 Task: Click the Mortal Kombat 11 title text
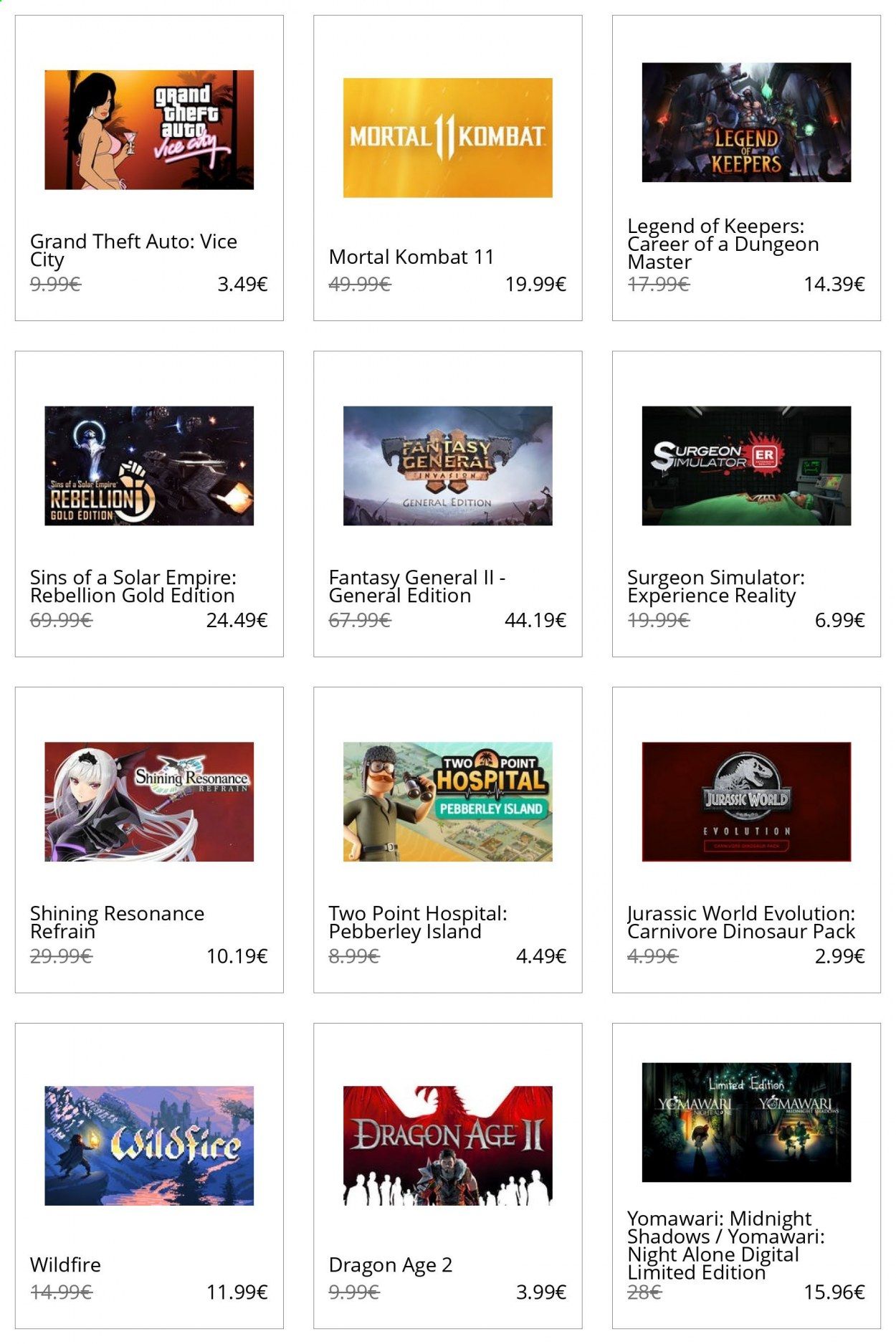411,257
